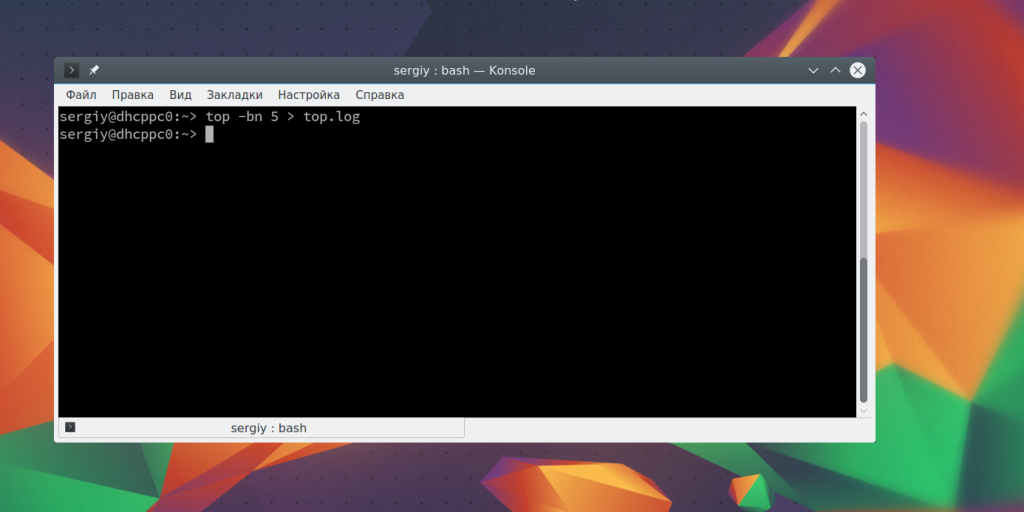Click the terminal scrollbar up arrow
The image size is (1024, 512).
(864, 115)
